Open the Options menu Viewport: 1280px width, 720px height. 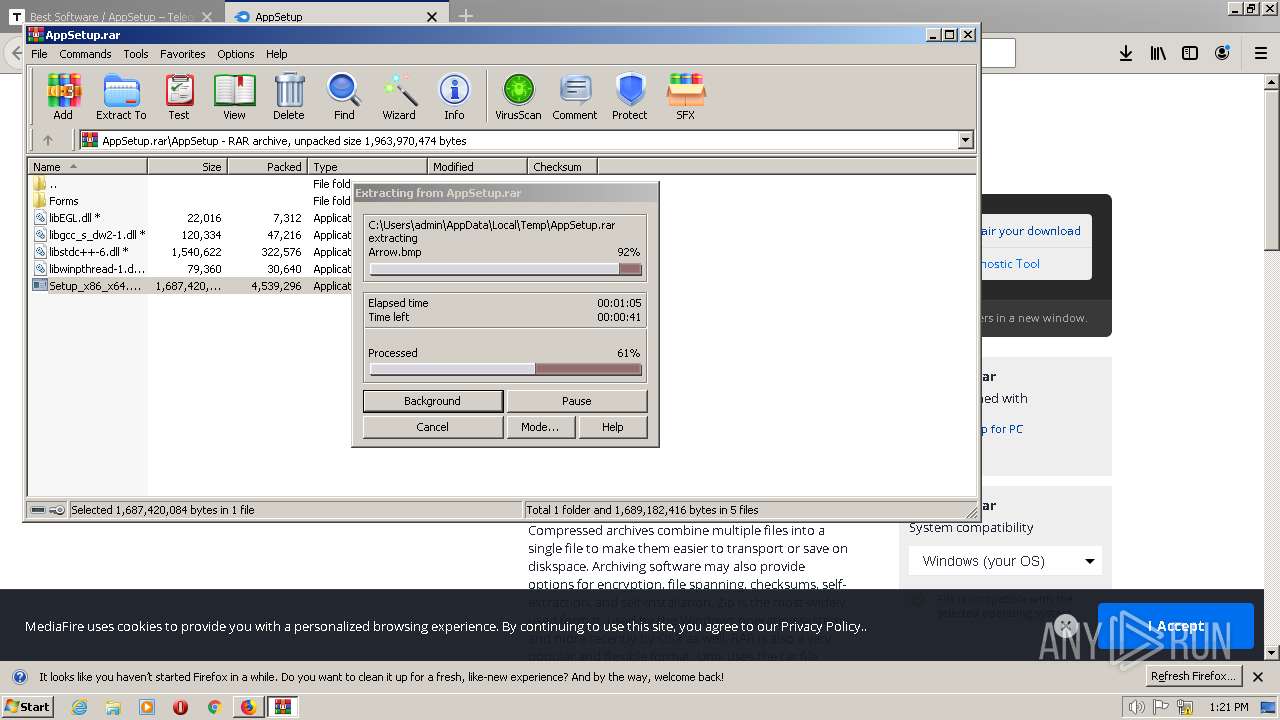[236, 54]
